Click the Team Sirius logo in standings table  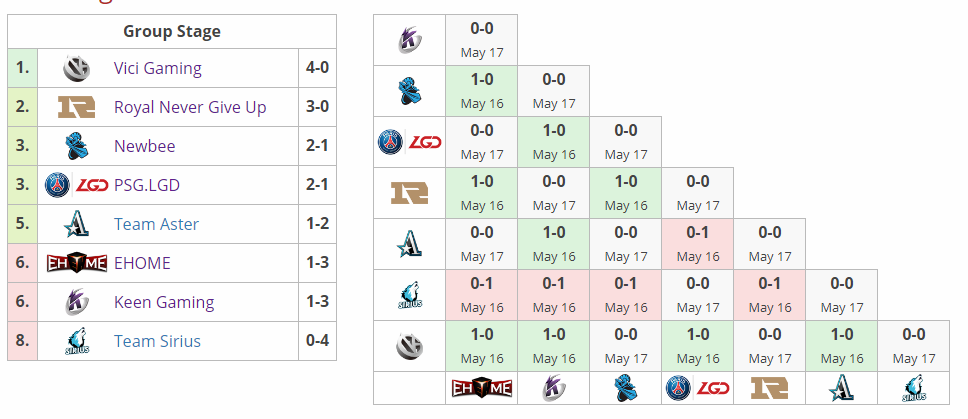click(77, 341)
